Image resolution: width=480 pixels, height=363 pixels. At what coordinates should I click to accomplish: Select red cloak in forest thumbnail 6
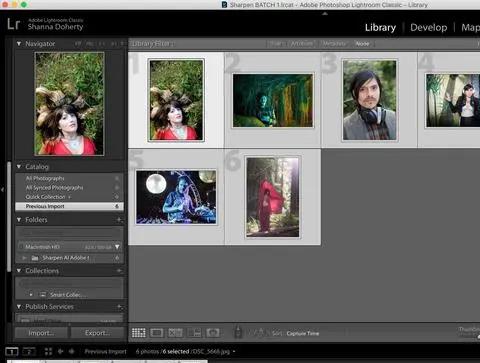tap(273, 197)
